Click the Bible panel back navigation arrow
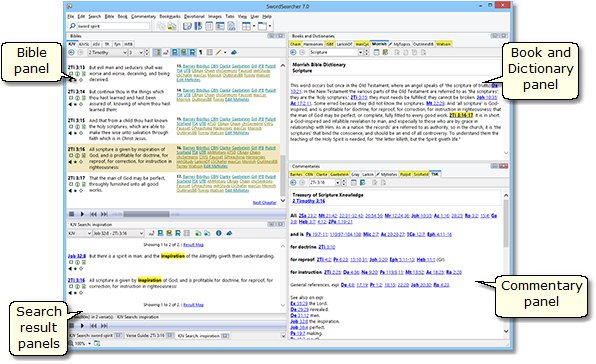 click(71, 52)
